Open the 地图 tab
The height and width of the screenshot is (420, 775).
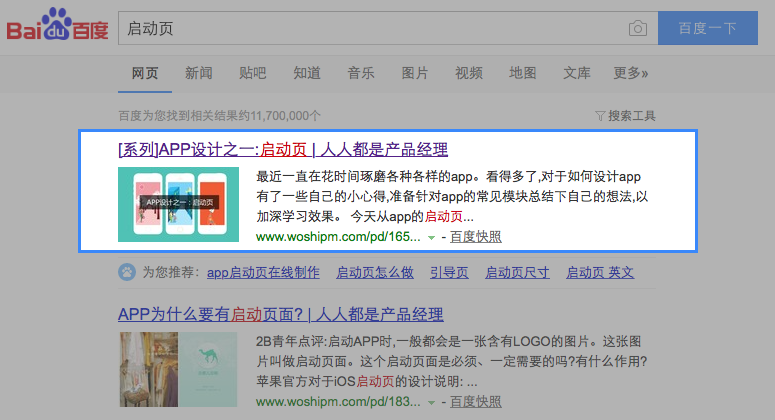click(522, 73)
